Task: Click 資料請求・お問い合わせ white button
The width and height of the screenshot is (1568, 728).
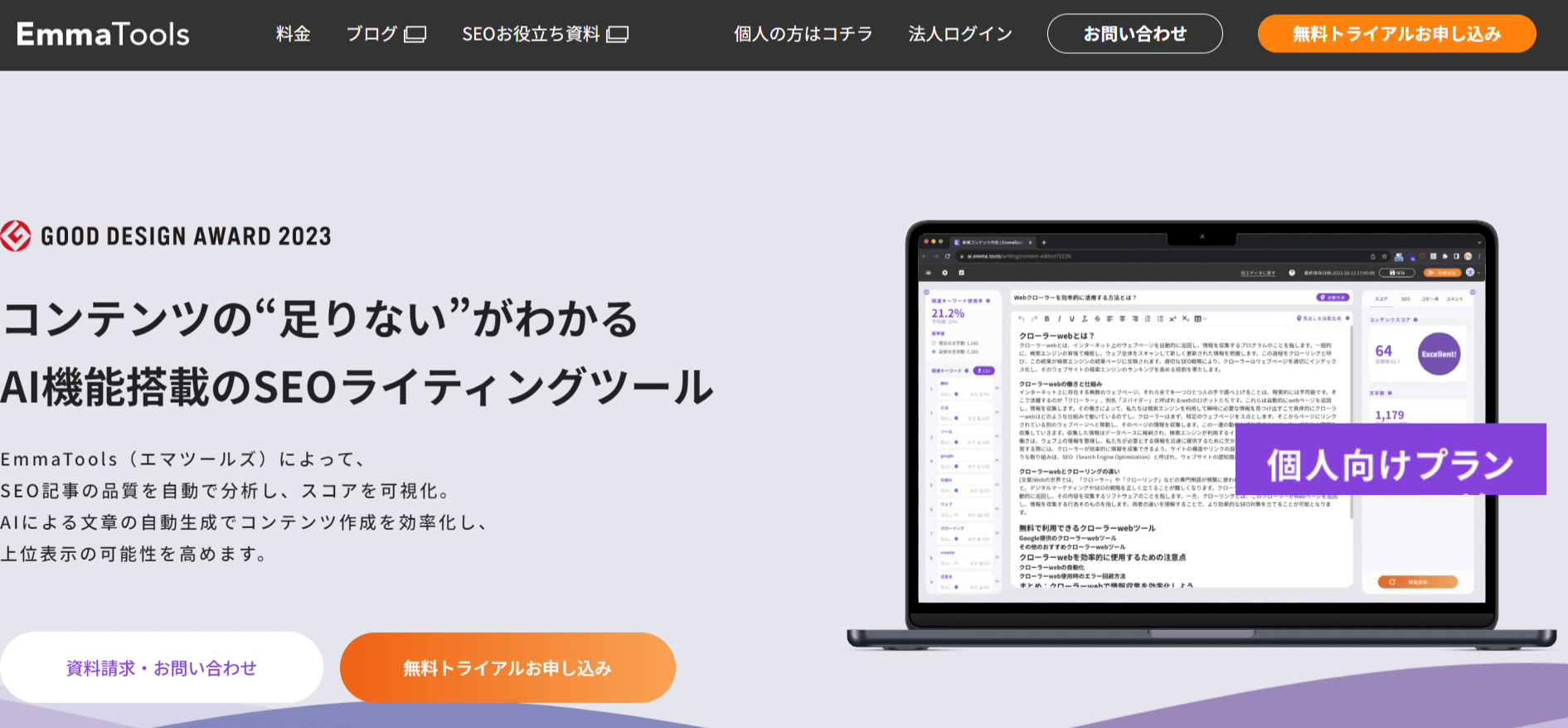Action: (x=162, y=667)
